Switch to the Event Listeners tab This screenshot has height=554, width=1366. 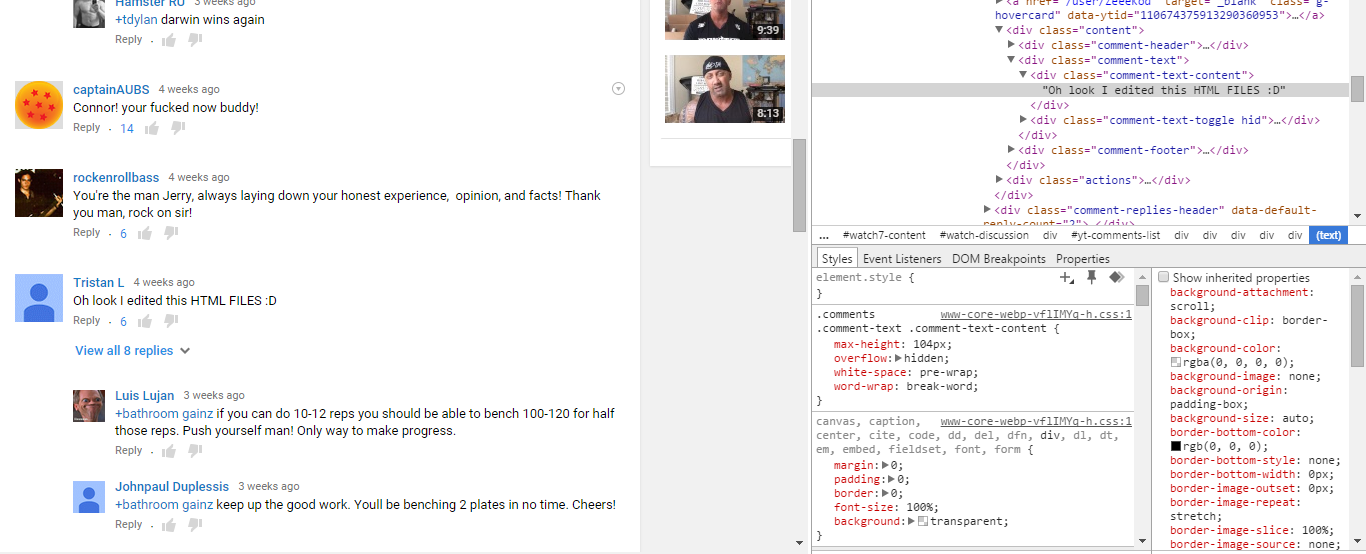[x=902, y=259]
